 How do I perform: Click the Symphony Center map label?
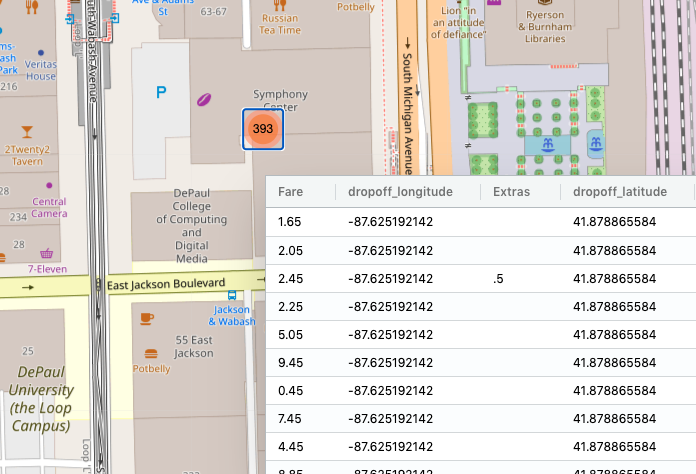pyautogui.click(x=280, y=100)
